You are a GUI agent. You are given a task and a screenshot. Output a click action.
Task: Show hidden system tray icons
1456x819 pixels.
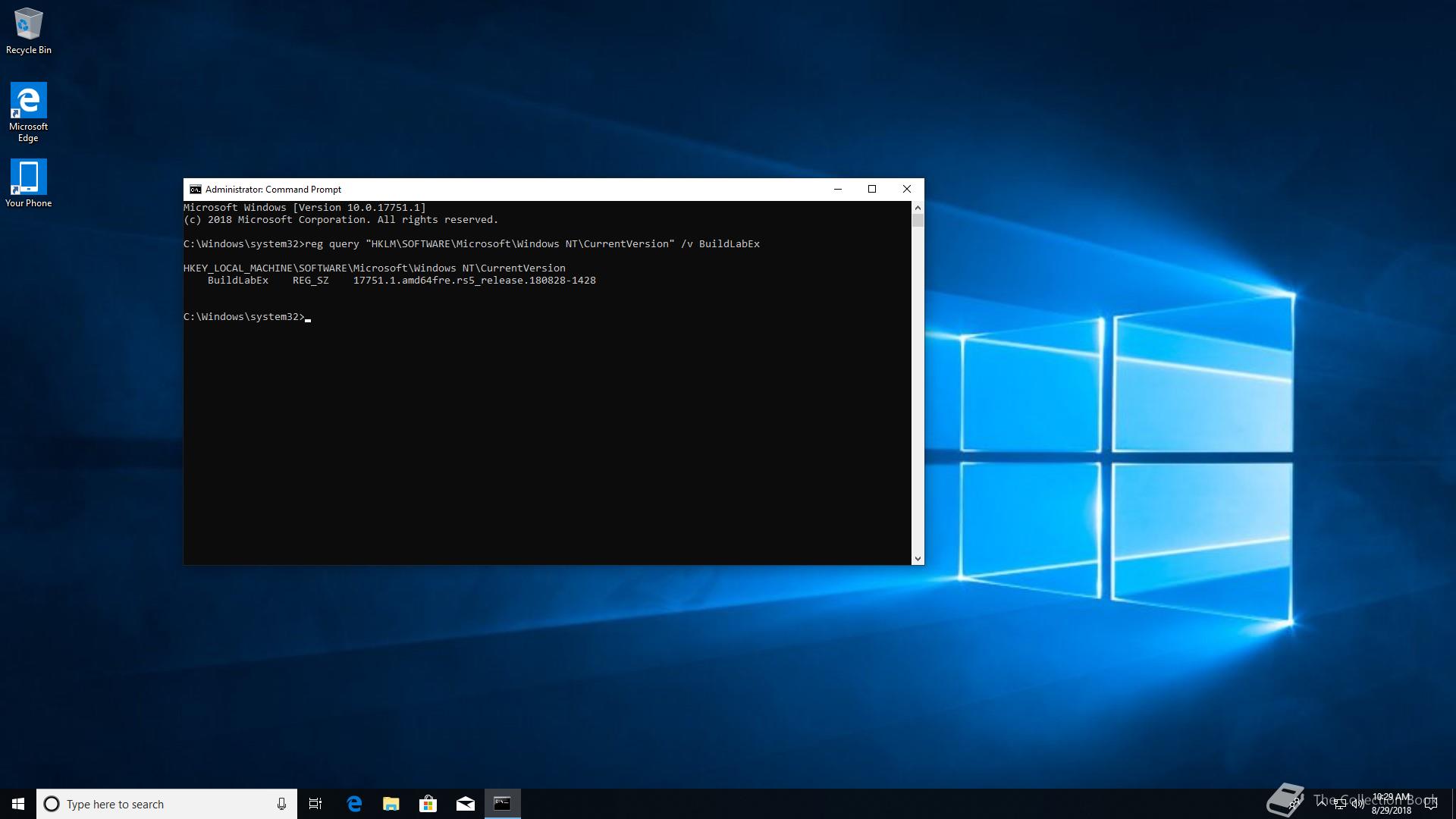point(1322,804)
